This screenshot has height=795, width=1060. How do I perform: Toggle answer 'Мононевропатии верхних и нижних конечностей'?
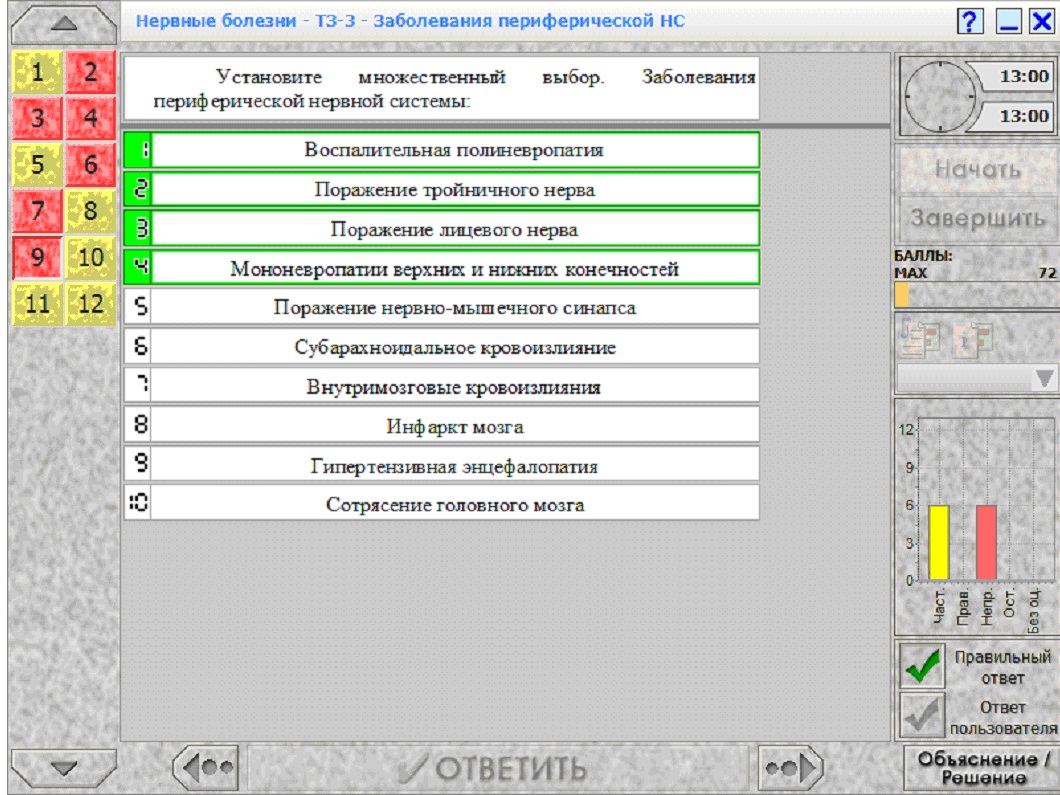(x=441, y=268)
